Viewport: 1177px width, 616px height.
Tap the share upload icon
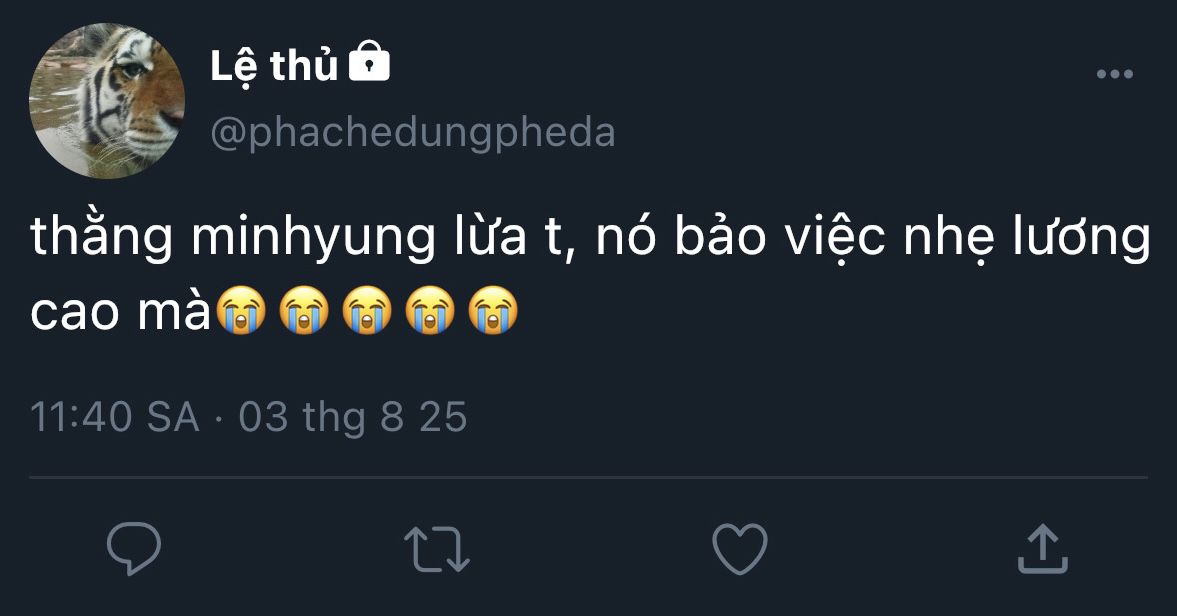(1042, 549)
